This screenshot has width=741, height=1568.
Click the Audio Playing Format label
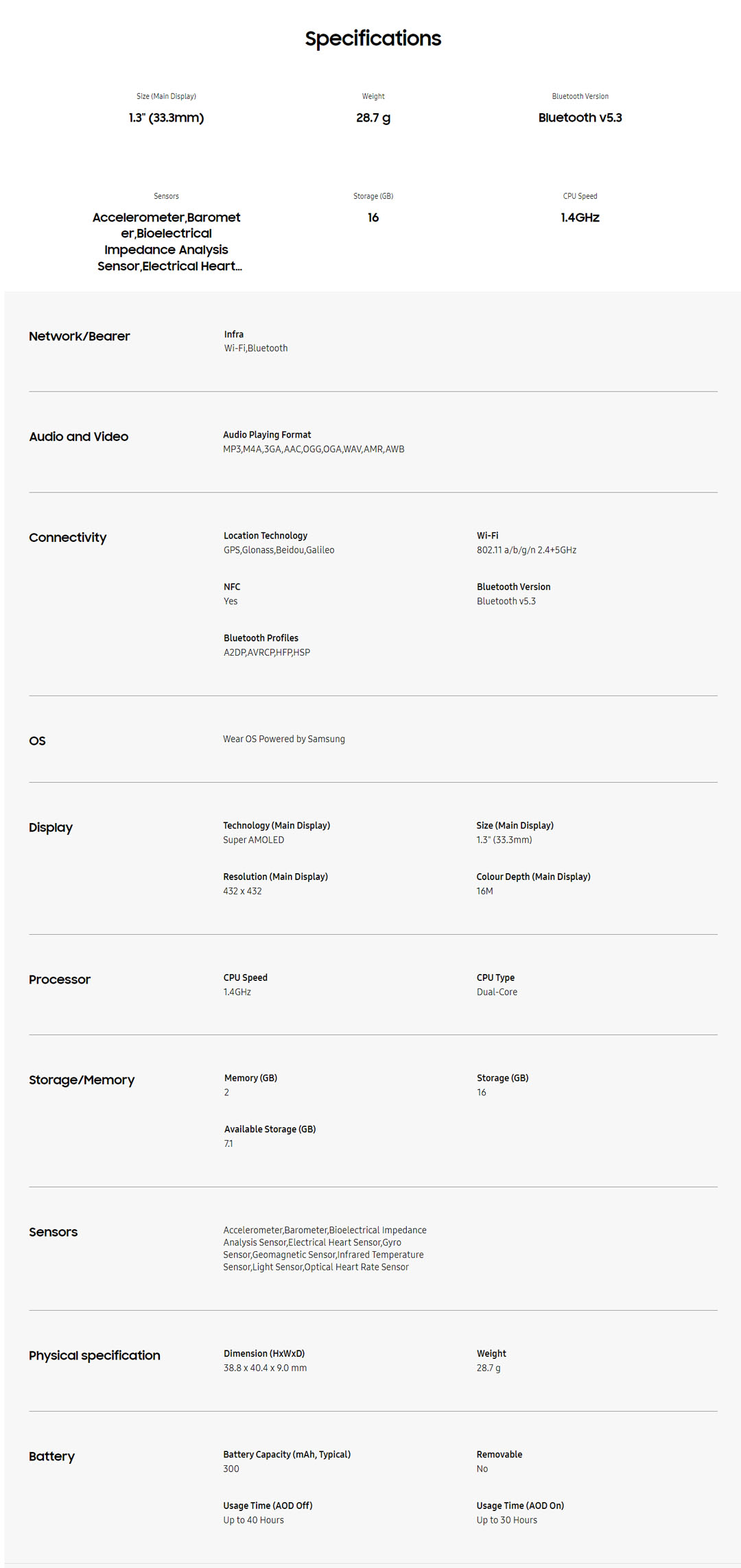point(267,435)
